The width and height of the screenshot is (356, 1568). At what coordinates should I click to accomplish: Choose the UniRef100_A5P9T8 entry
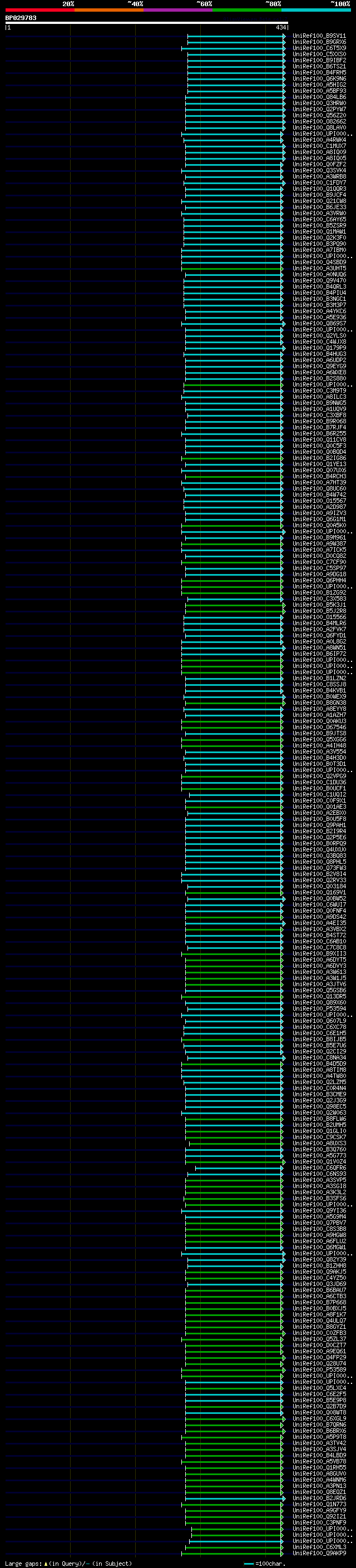click(319, 1437)
